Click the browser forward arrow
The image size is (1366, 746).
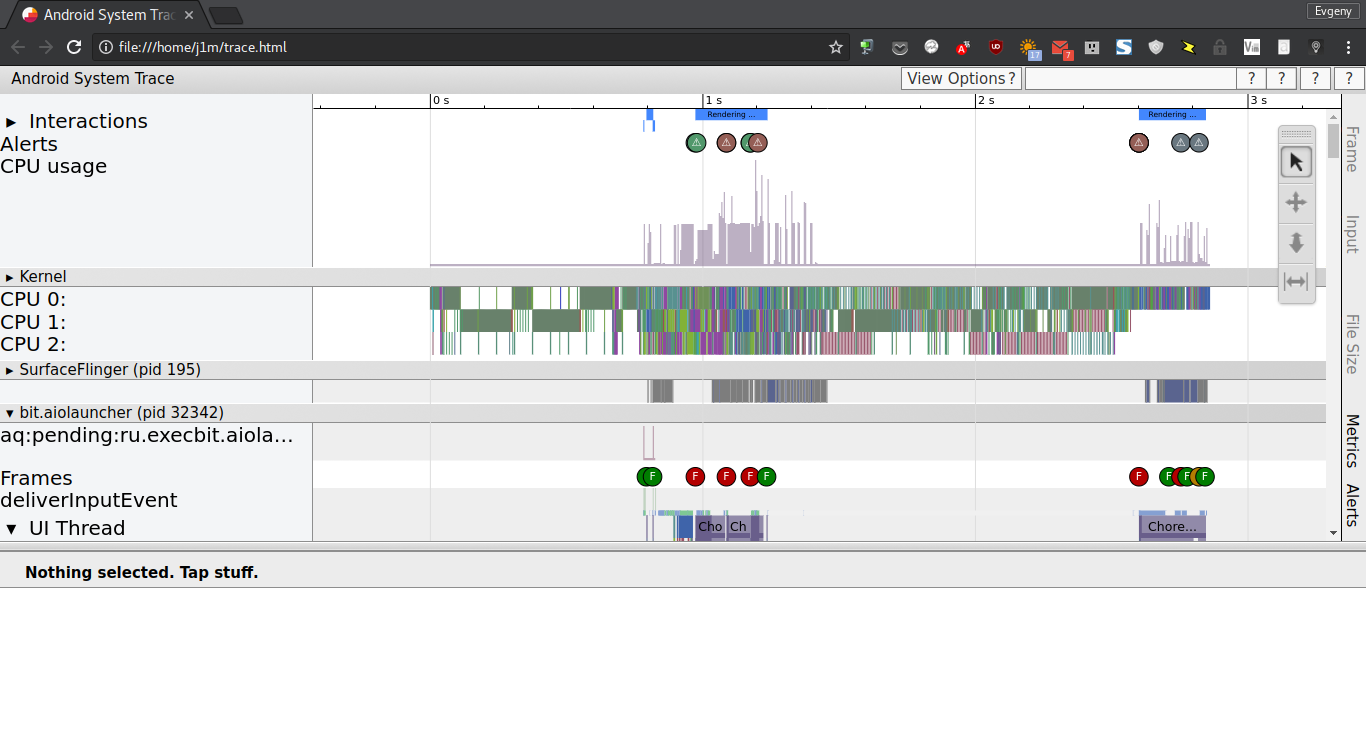pos(46,47)
